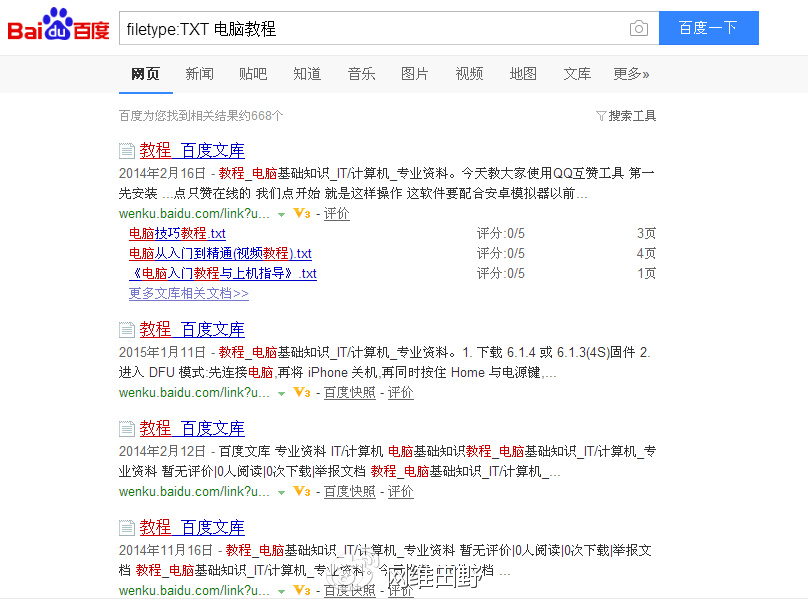Click the funnel icon beside 搜索工具
Screen dimensions: 808x599
click(x=601, y=116)
